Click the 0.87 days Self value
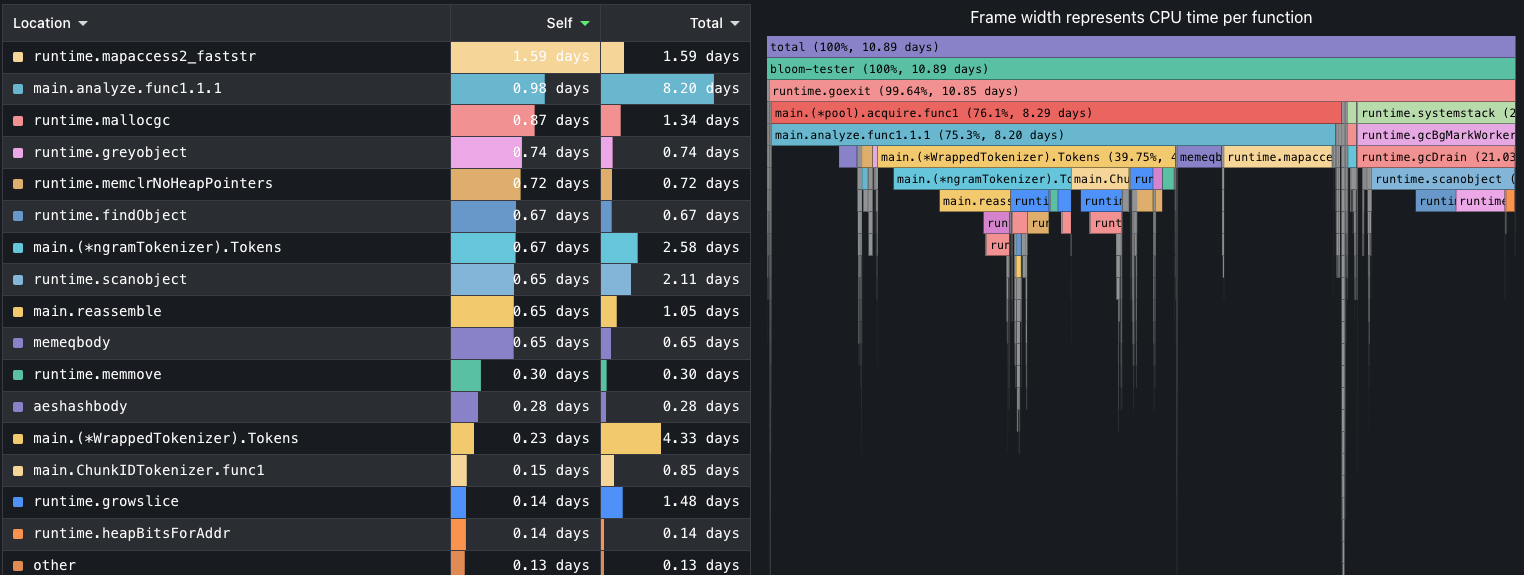 tap(551, 121)
